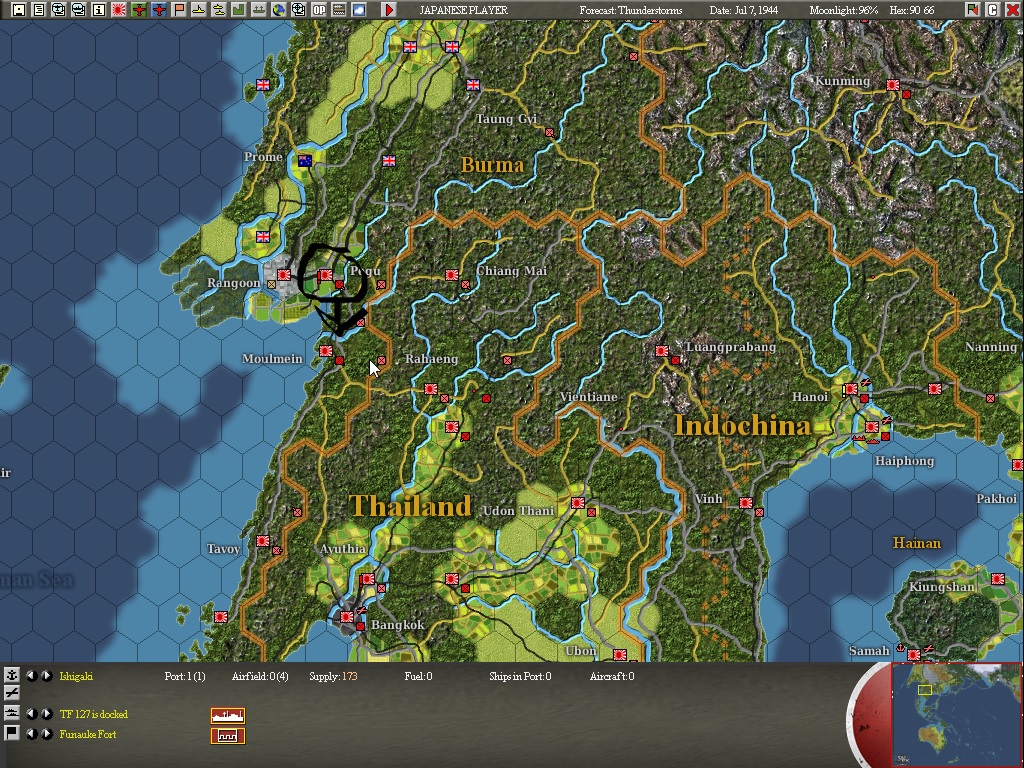The height and width of the screenshot is (768, 1024).
Task: Select the Funauke Fort unit name
Action: [88, 734]
